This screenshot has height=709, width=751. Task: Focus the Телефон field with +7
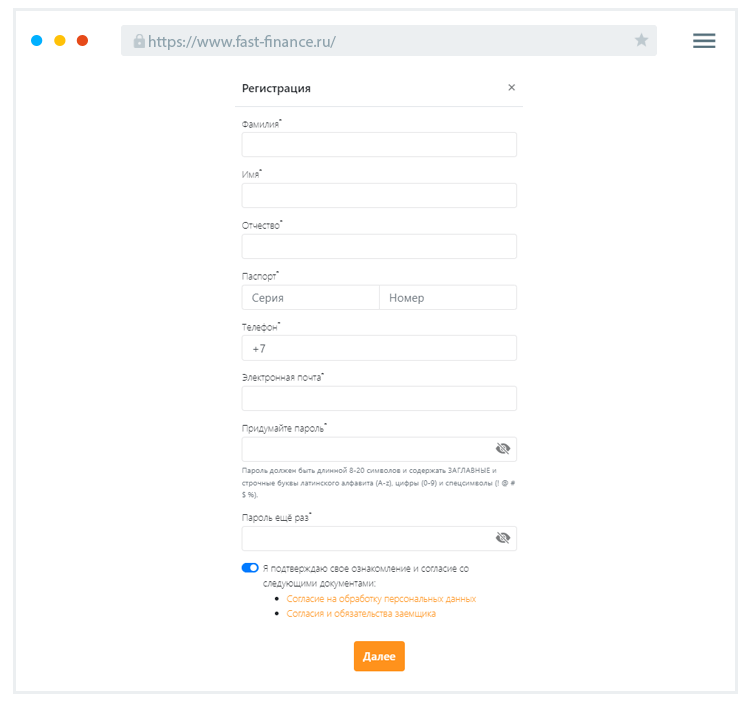(379, 348)
